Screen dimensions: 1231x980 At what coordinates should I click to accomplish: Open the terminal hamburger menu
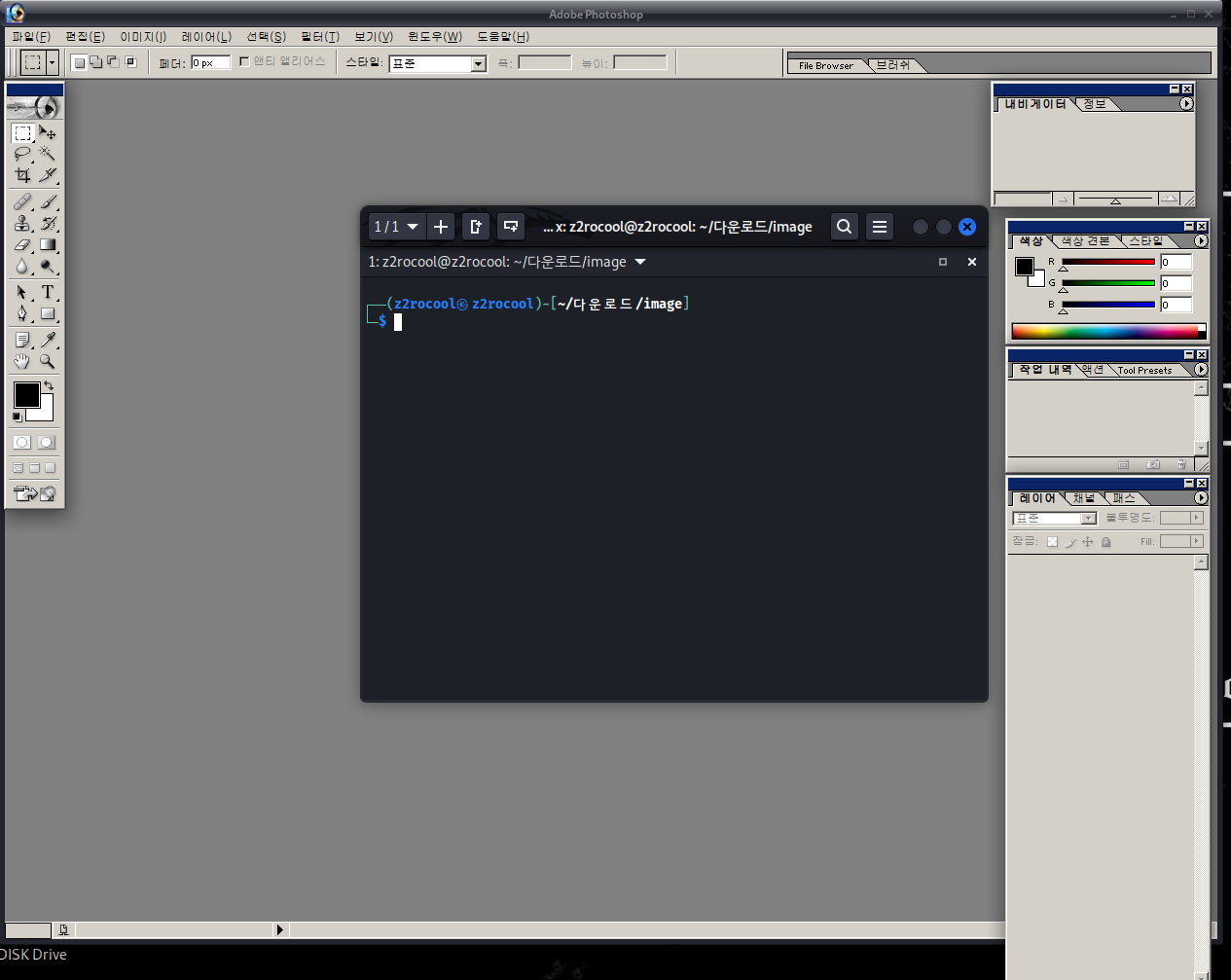pyautogui.click(x=880, y=227)
